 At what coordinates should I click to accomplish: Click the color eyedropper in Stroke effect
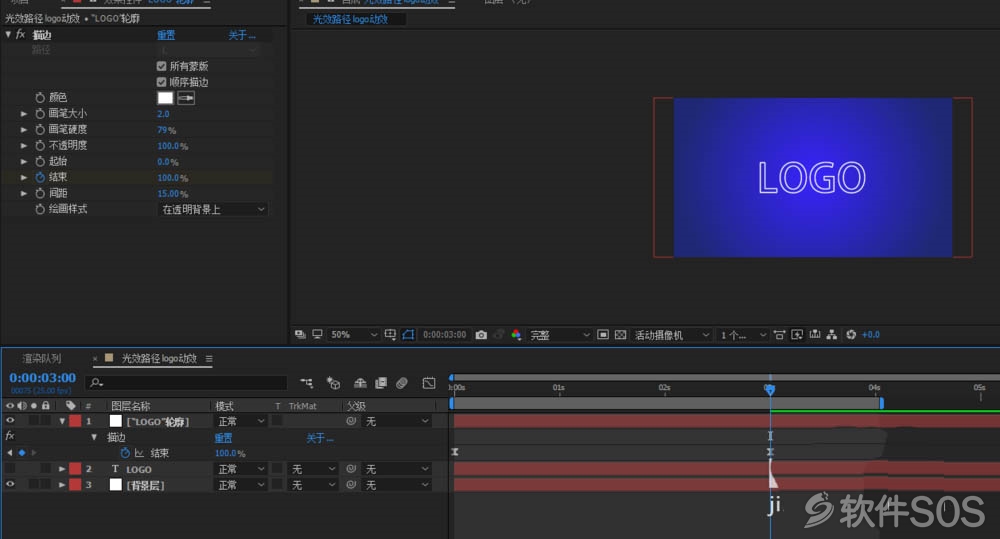point(186,98)
